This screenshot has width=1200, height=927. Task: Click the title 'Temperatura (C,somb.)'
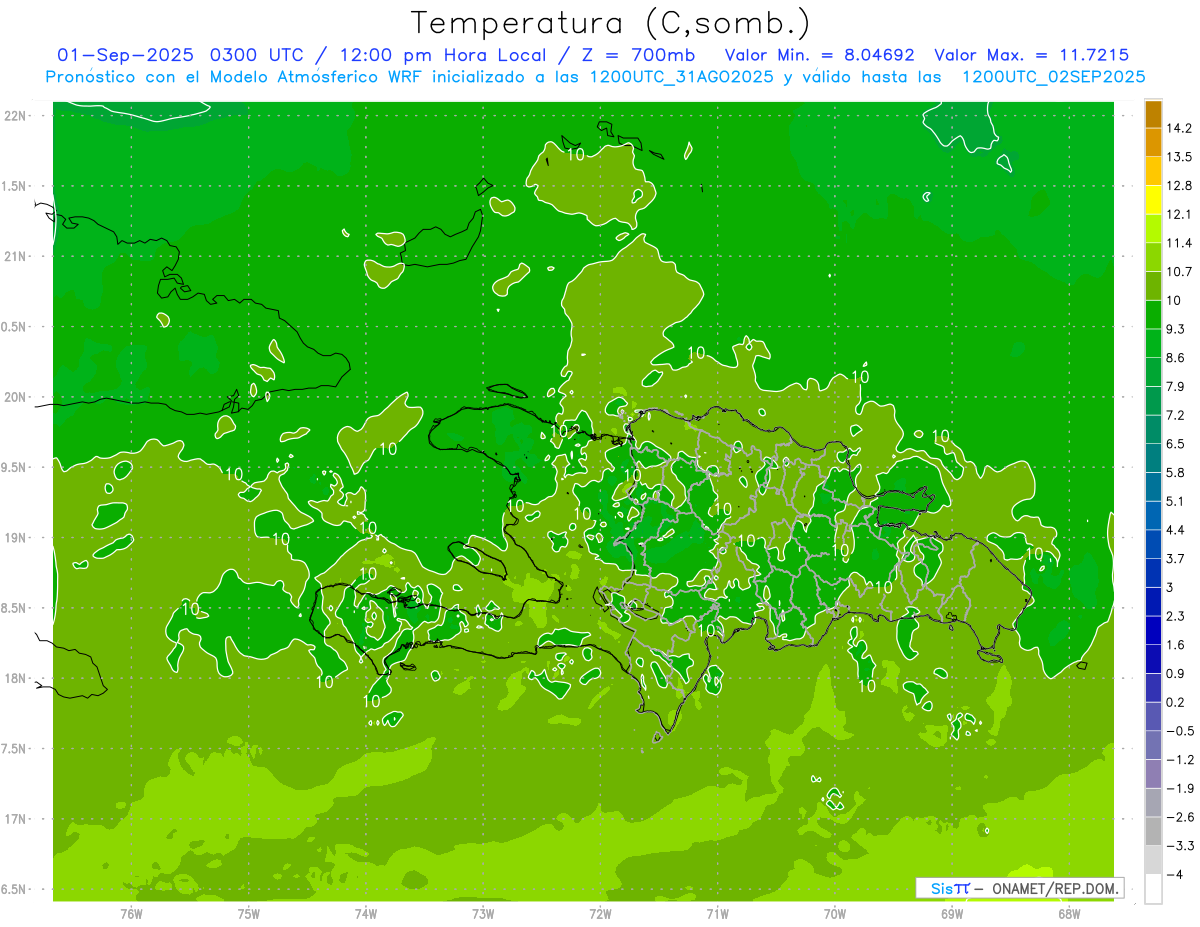tap(610, 22)
